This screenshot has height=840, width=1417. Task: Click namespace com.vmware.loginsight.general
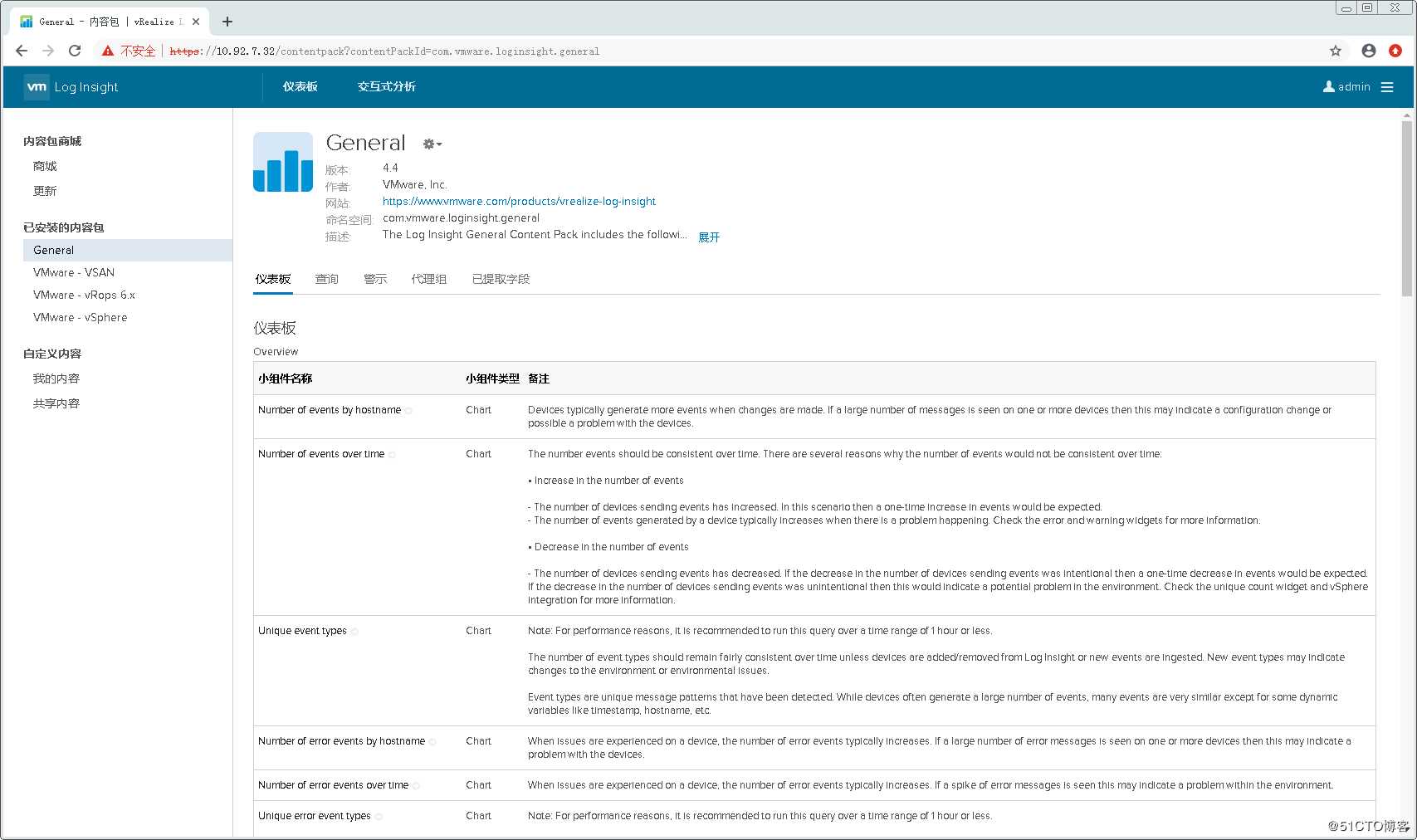coord(461,217)
